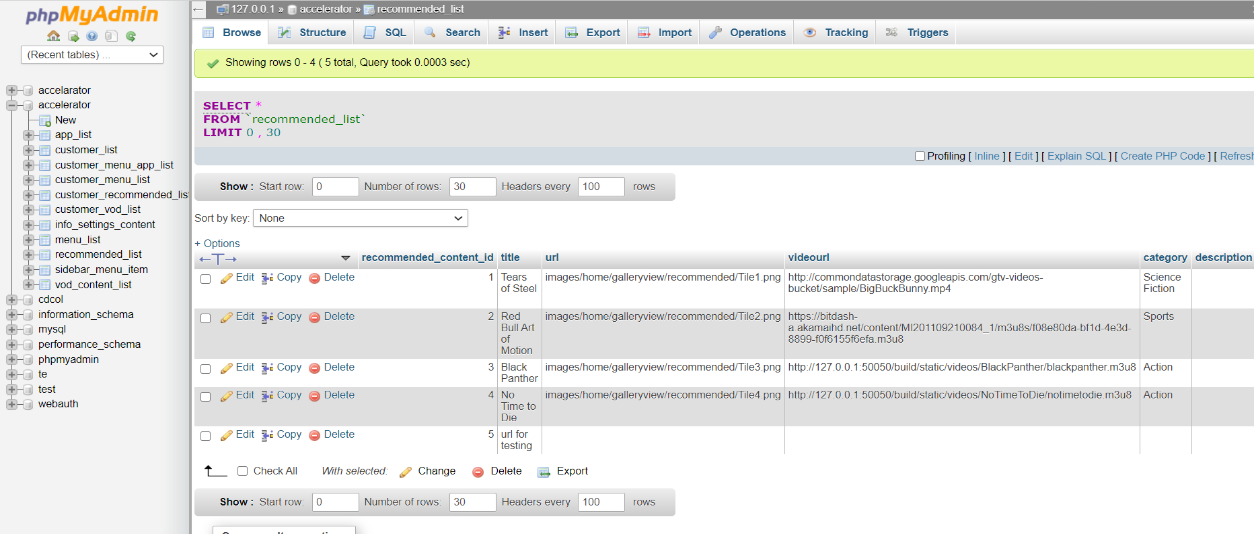Open phpMyAdmin documentation help icon

click(92, 36)
